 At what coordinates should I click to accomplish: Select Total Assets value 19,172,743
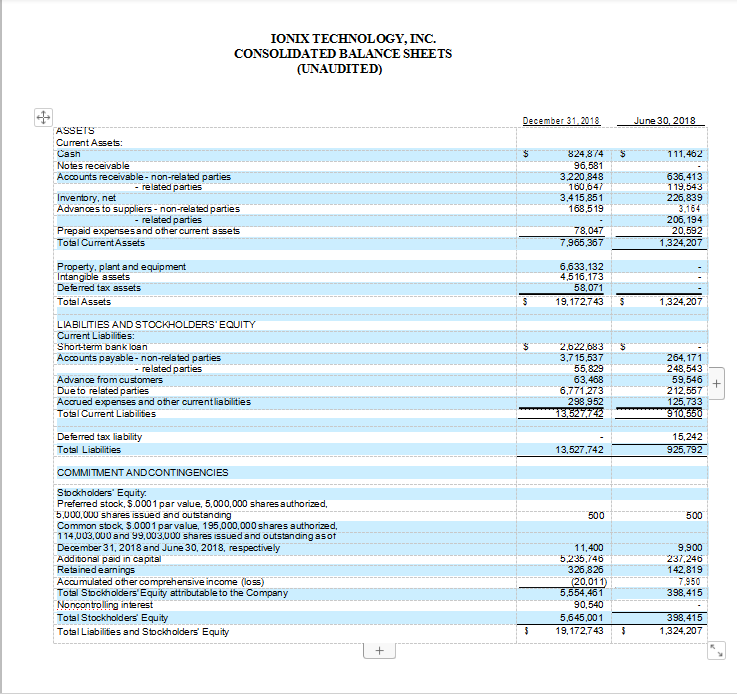pos(579,302)
